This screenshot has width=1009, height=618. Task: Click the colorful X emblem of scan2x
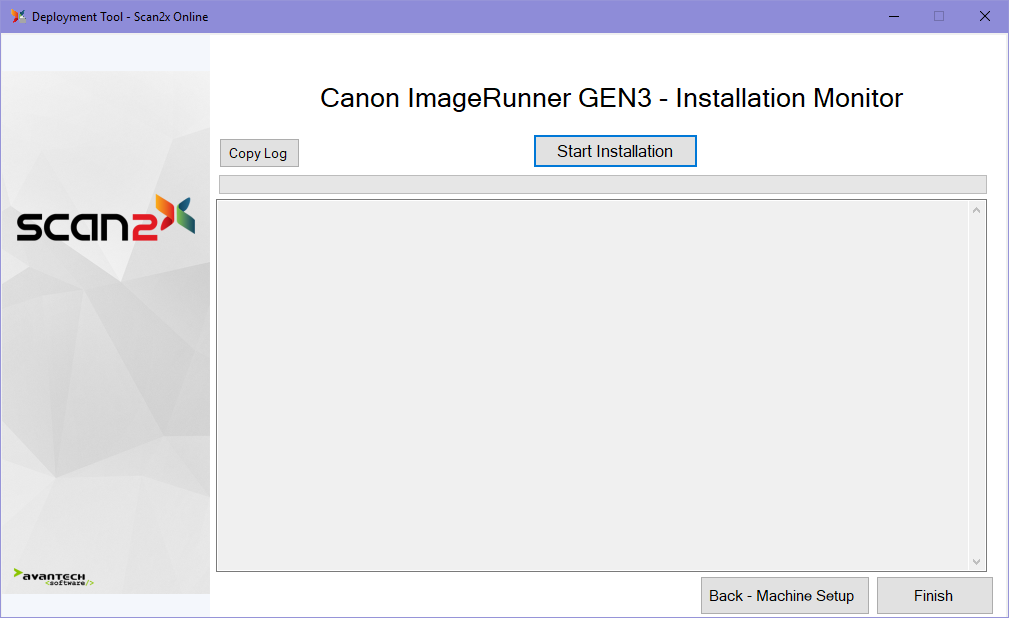(173, 215)
